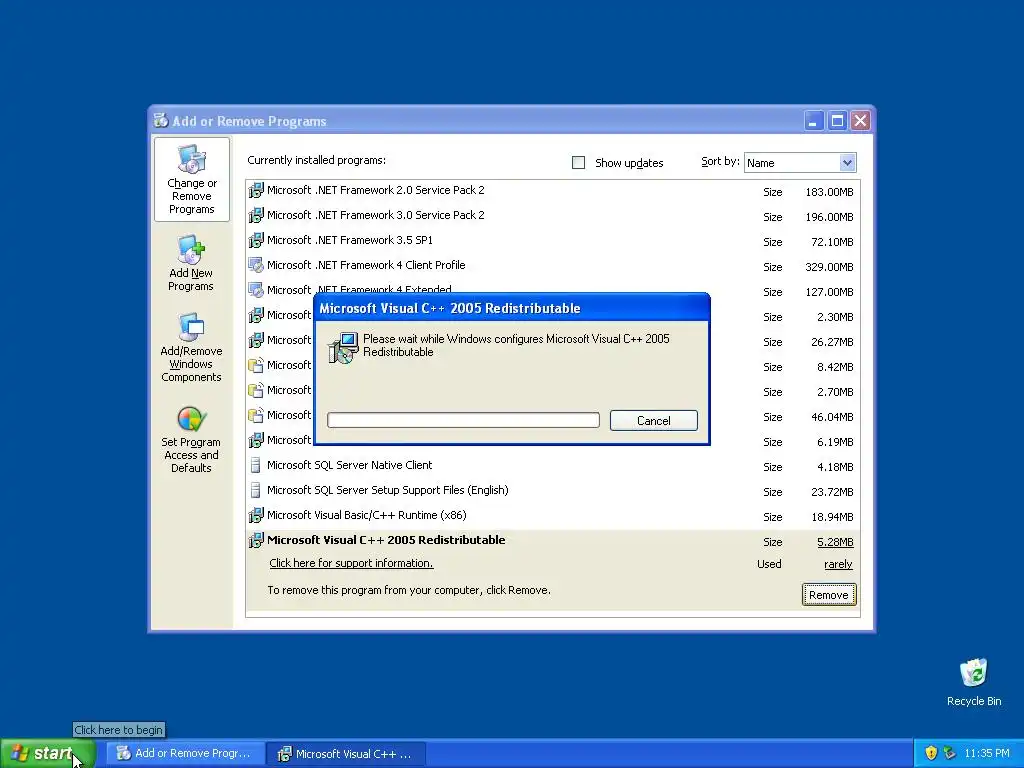Select Microsoft SQL Server Setup Support Files (English)

[x=552, y=490]
